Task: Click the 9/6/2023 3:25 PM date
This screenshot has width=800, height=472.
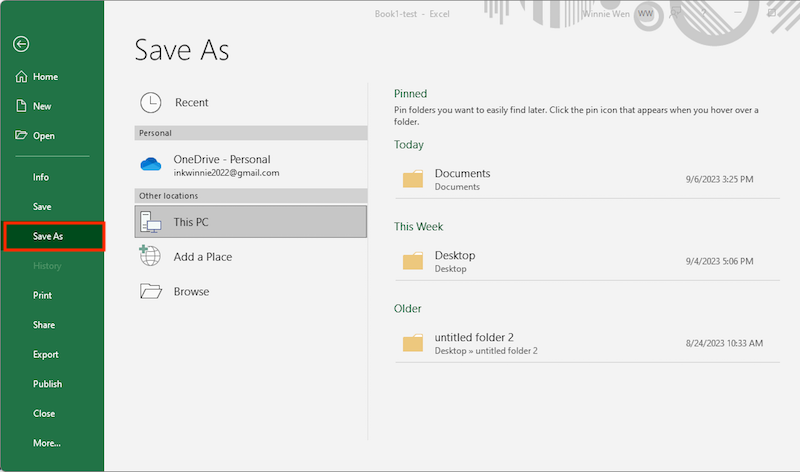Action: pos(719,179)
